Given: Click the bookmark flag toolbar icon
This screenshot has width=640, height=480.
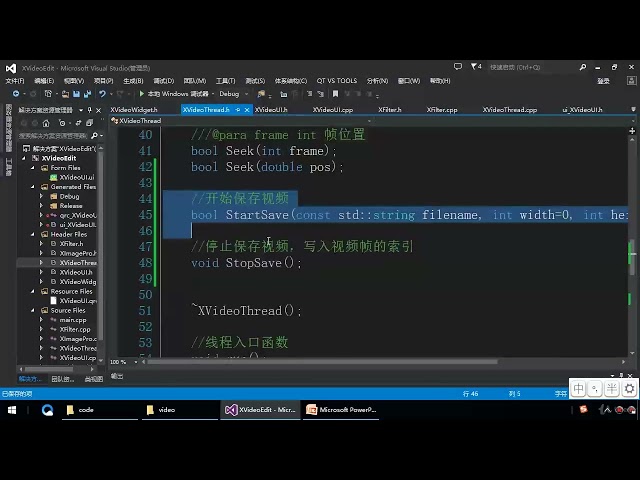Looking at the screenshot, I should pos(335,94).
